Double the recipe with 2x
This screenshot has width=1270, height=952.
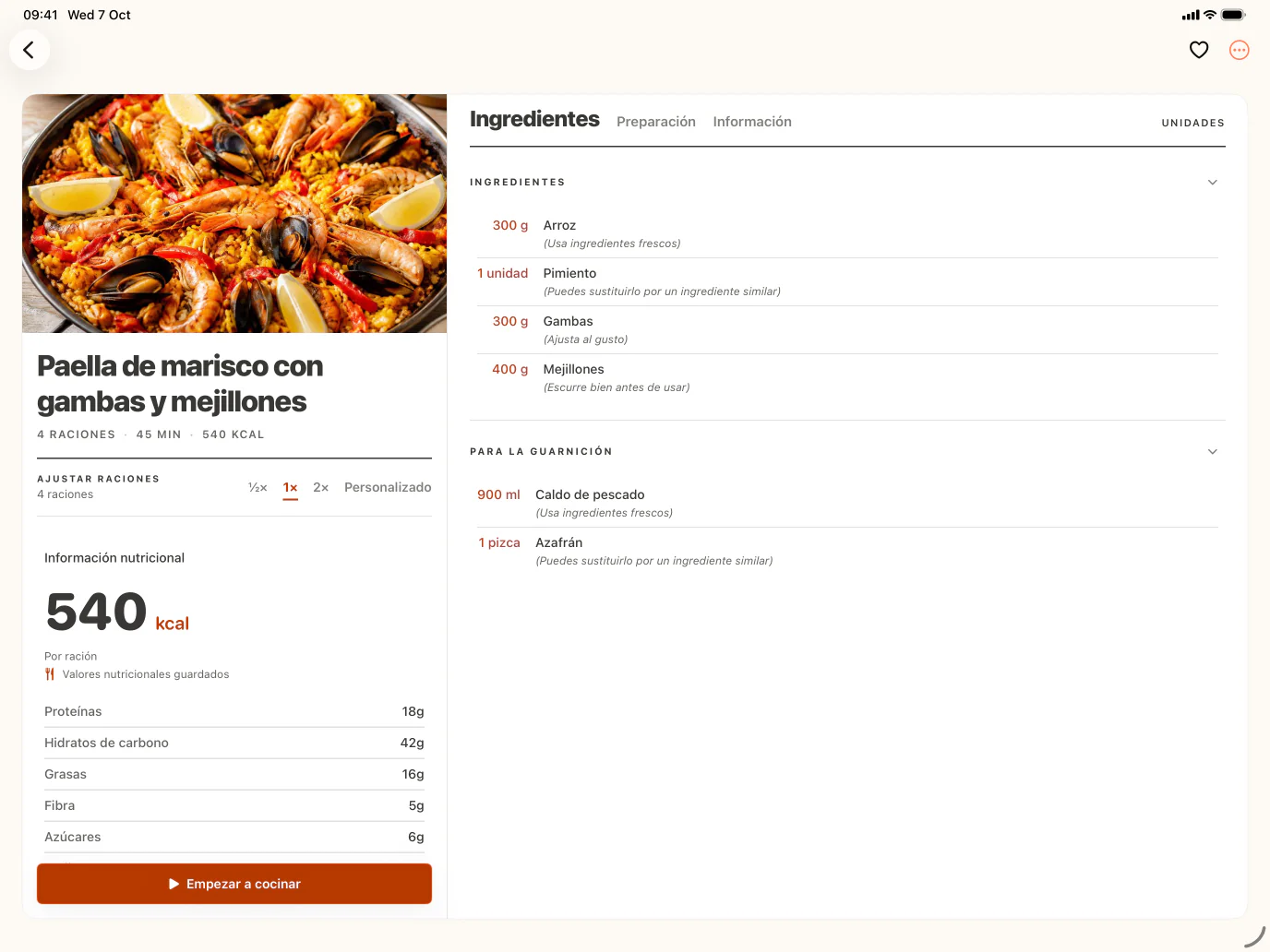(320, 487)
